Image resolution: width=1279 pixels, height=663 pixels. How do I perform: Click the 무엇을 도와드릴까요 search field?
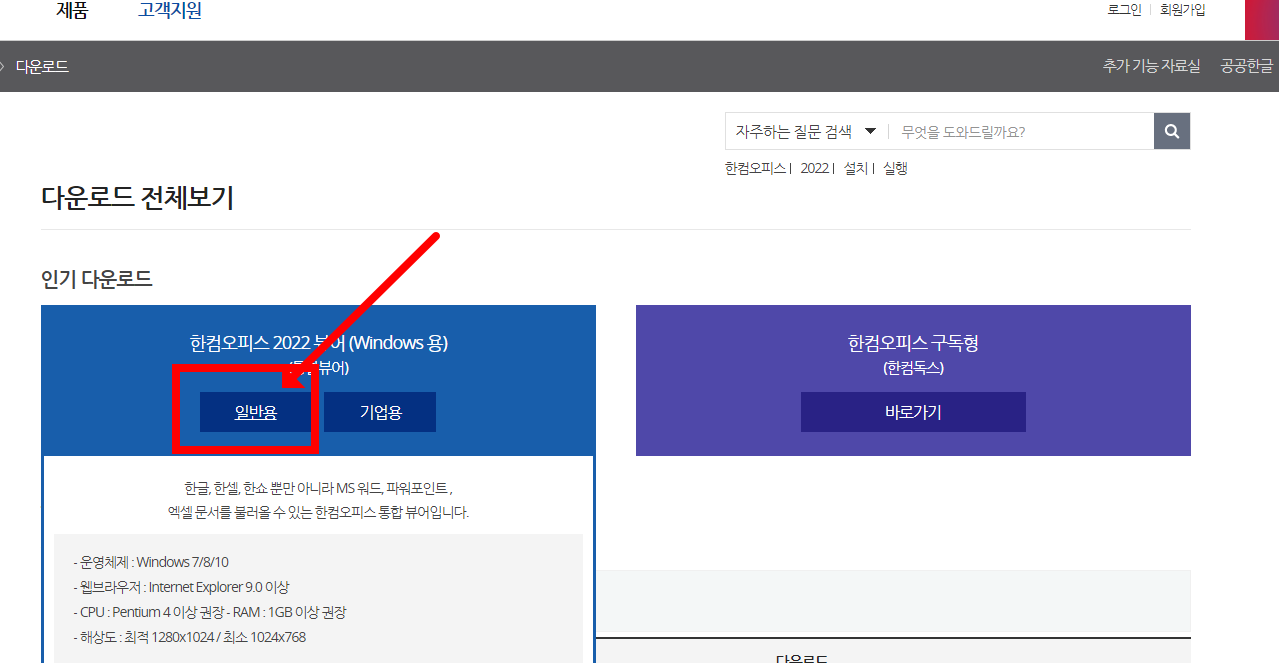coord(1020,131)
